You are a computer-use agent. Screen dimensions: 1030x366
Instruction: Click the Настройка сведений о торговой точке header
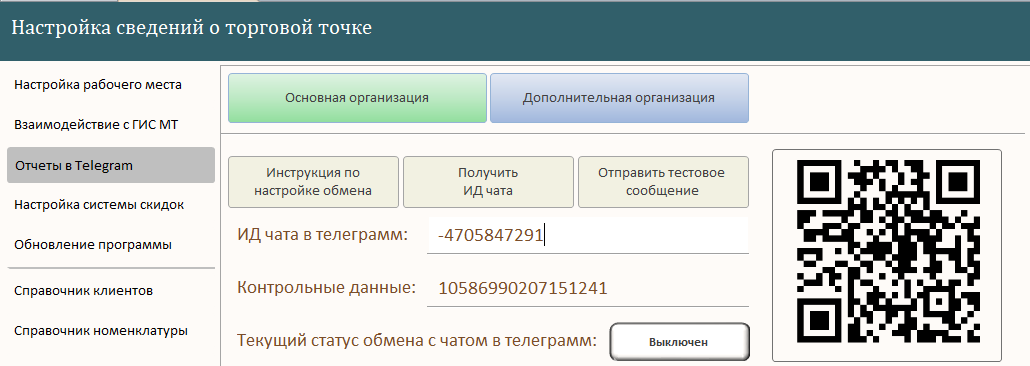(192, 28)
